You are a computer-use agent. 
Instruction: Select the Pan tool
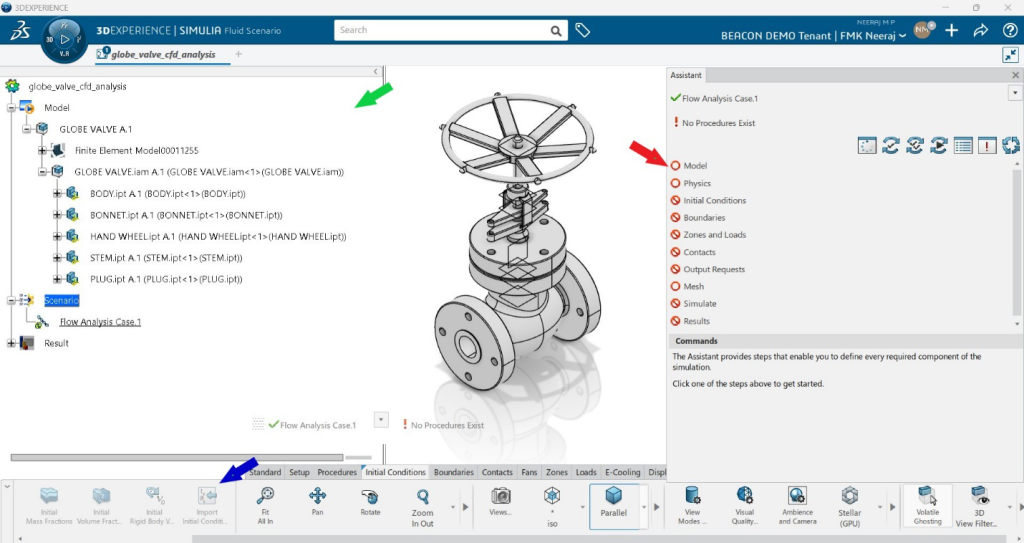point(317,502)
